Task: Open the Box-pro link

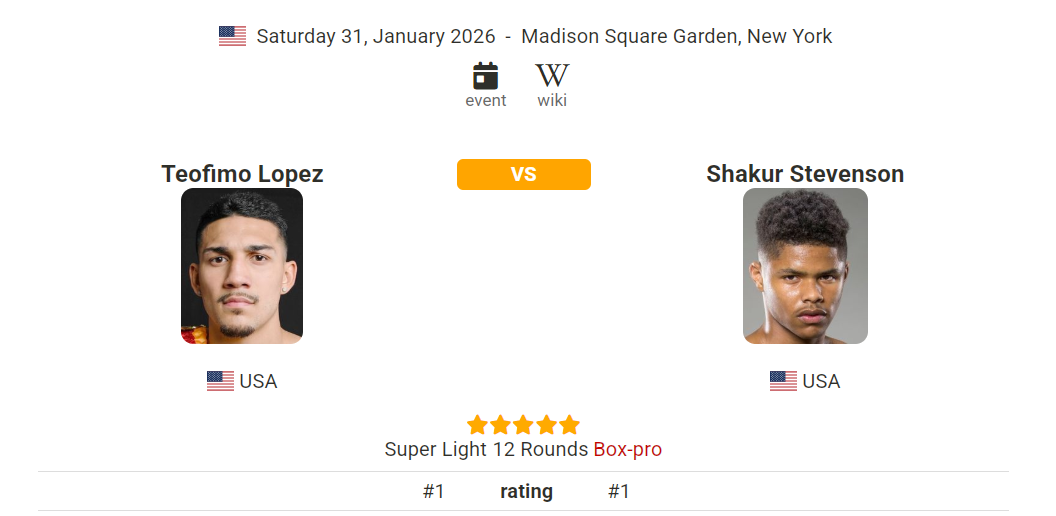Action: 627,449
